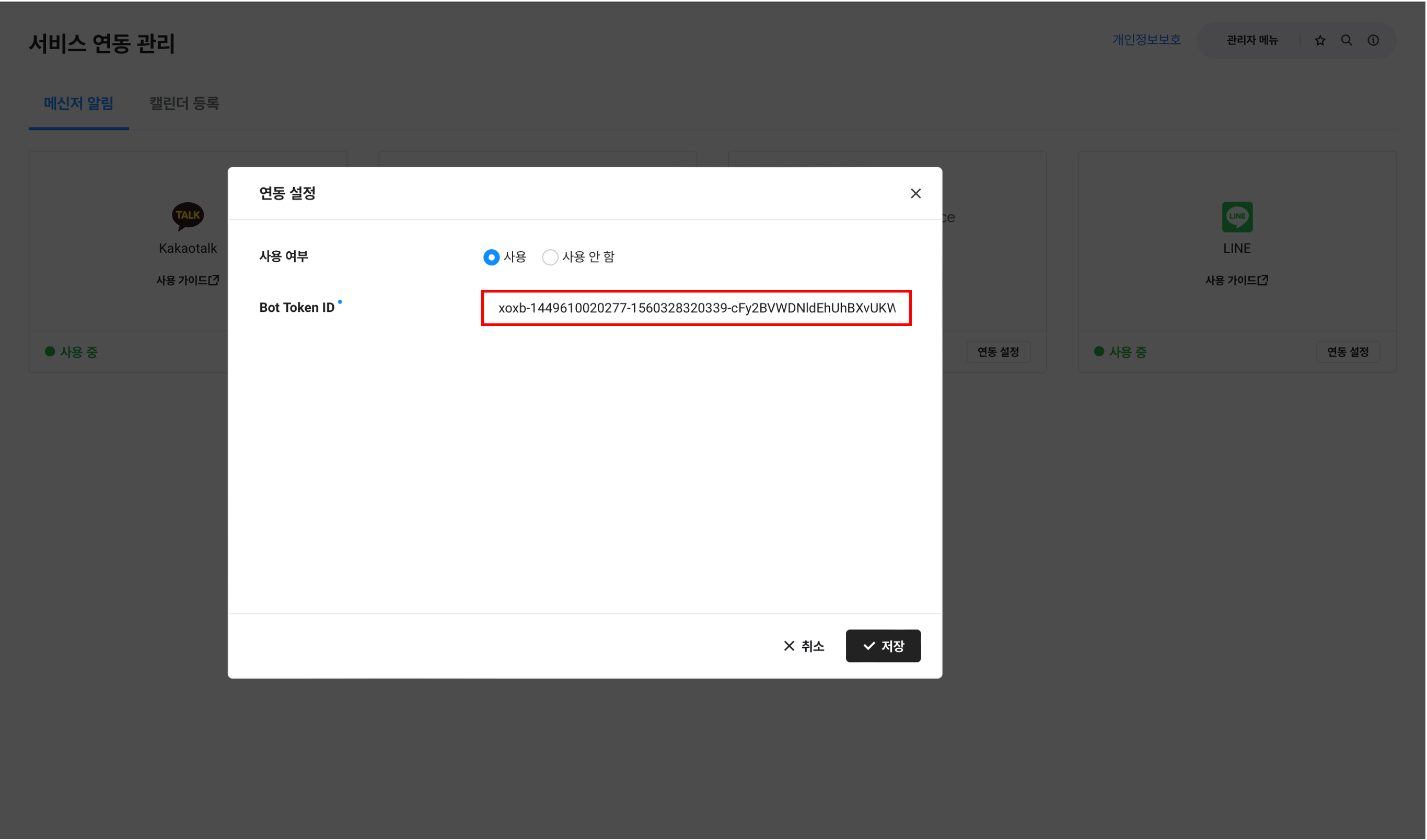Select the 사용 radio button
This screenshot has width=1427, height=840.
tap(491, 258)
